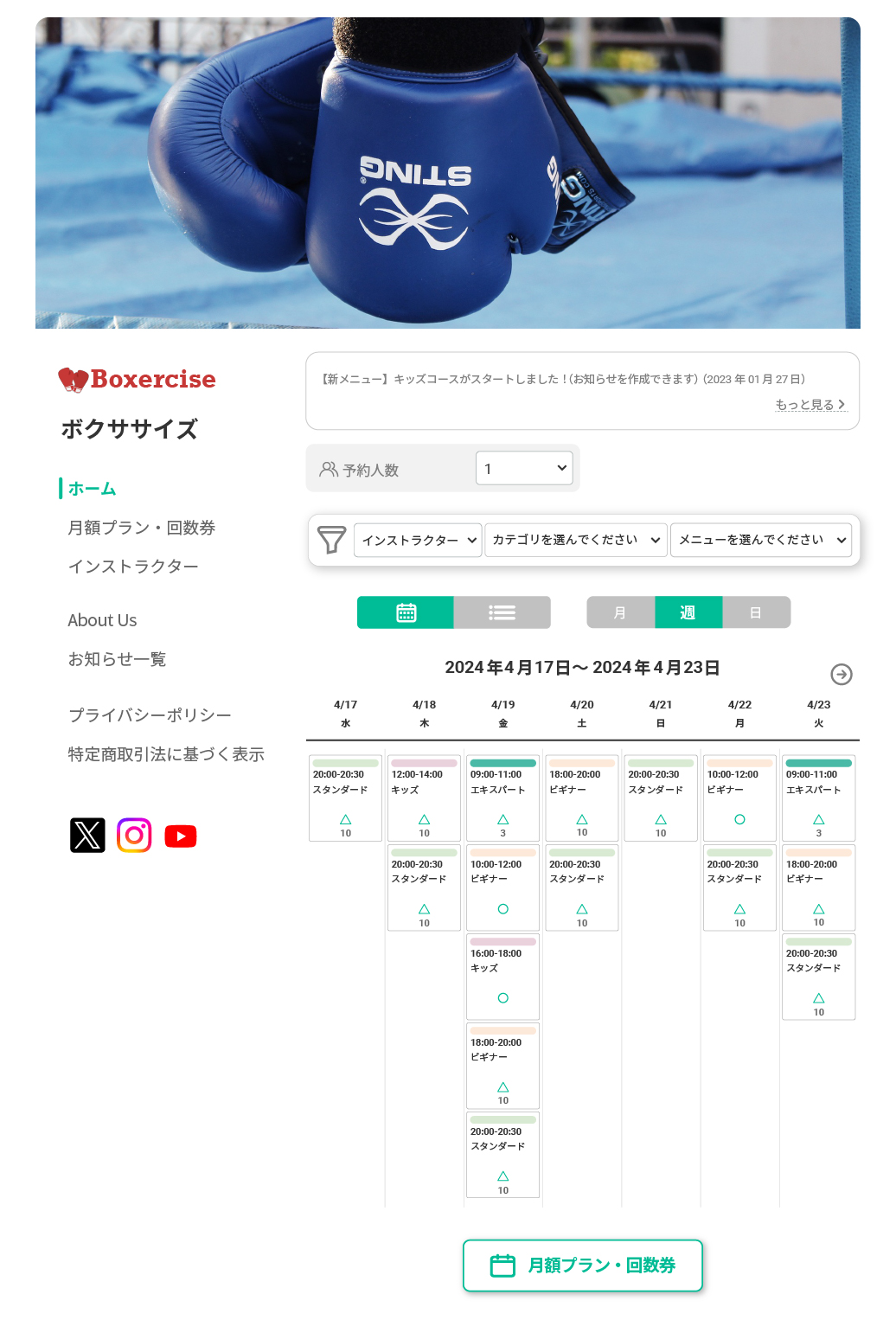
Task: Open 月額プラン・回数券 in sidebar menu
Action: [142, 528]
